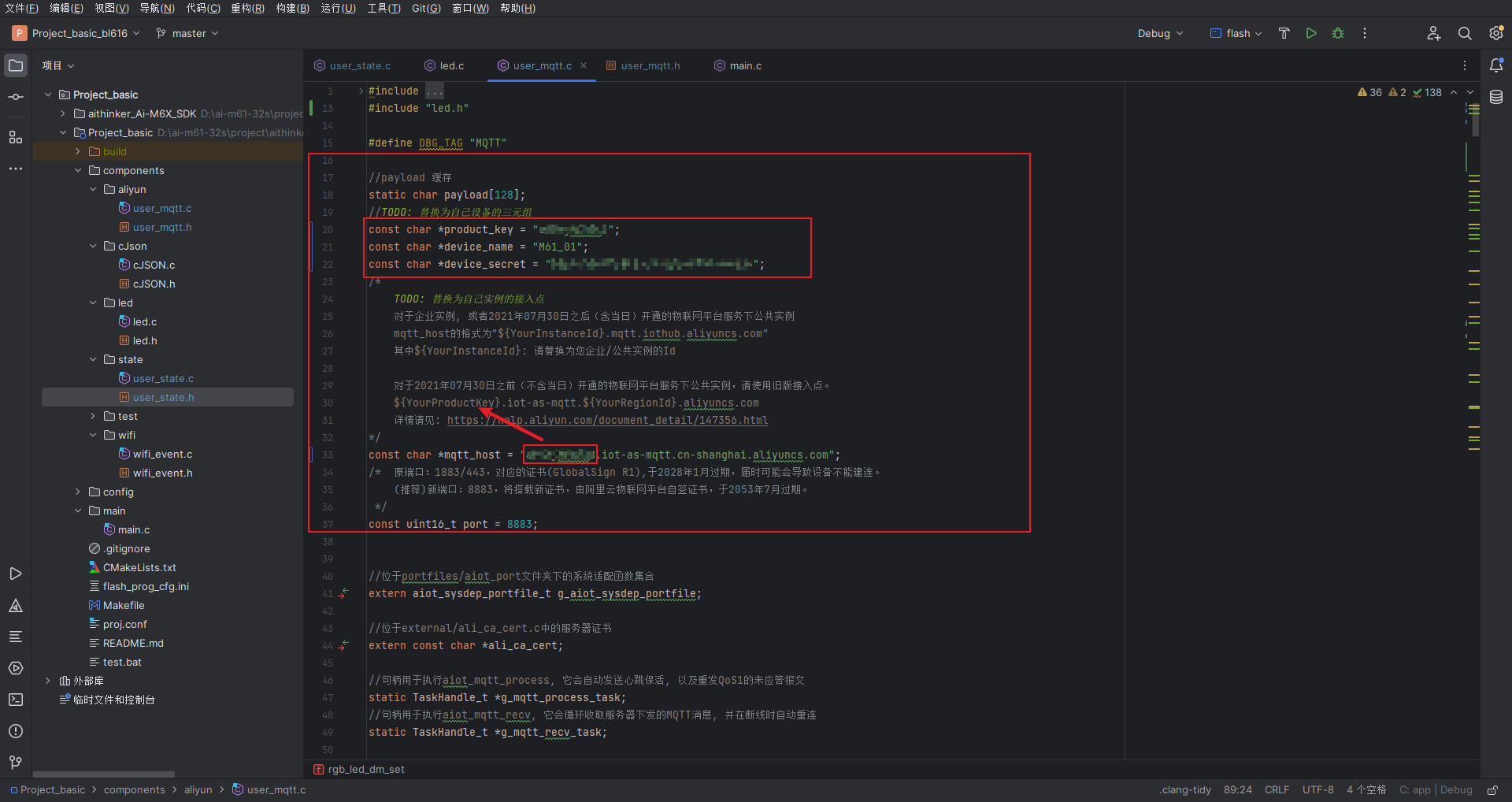Run the flash configuration with play icon

coord(1311,33)
